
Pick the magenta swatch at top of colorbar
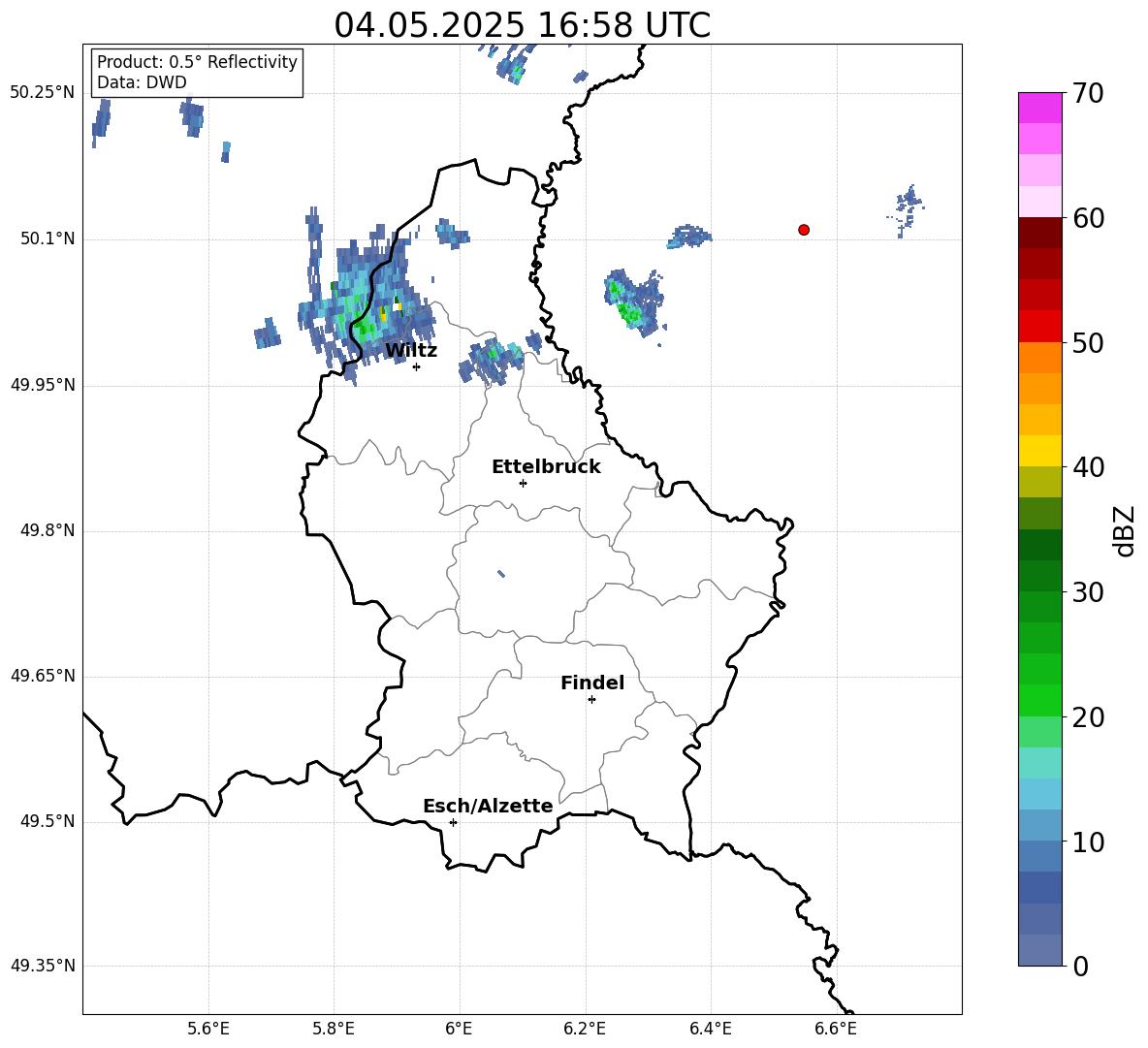point(1039,108)
